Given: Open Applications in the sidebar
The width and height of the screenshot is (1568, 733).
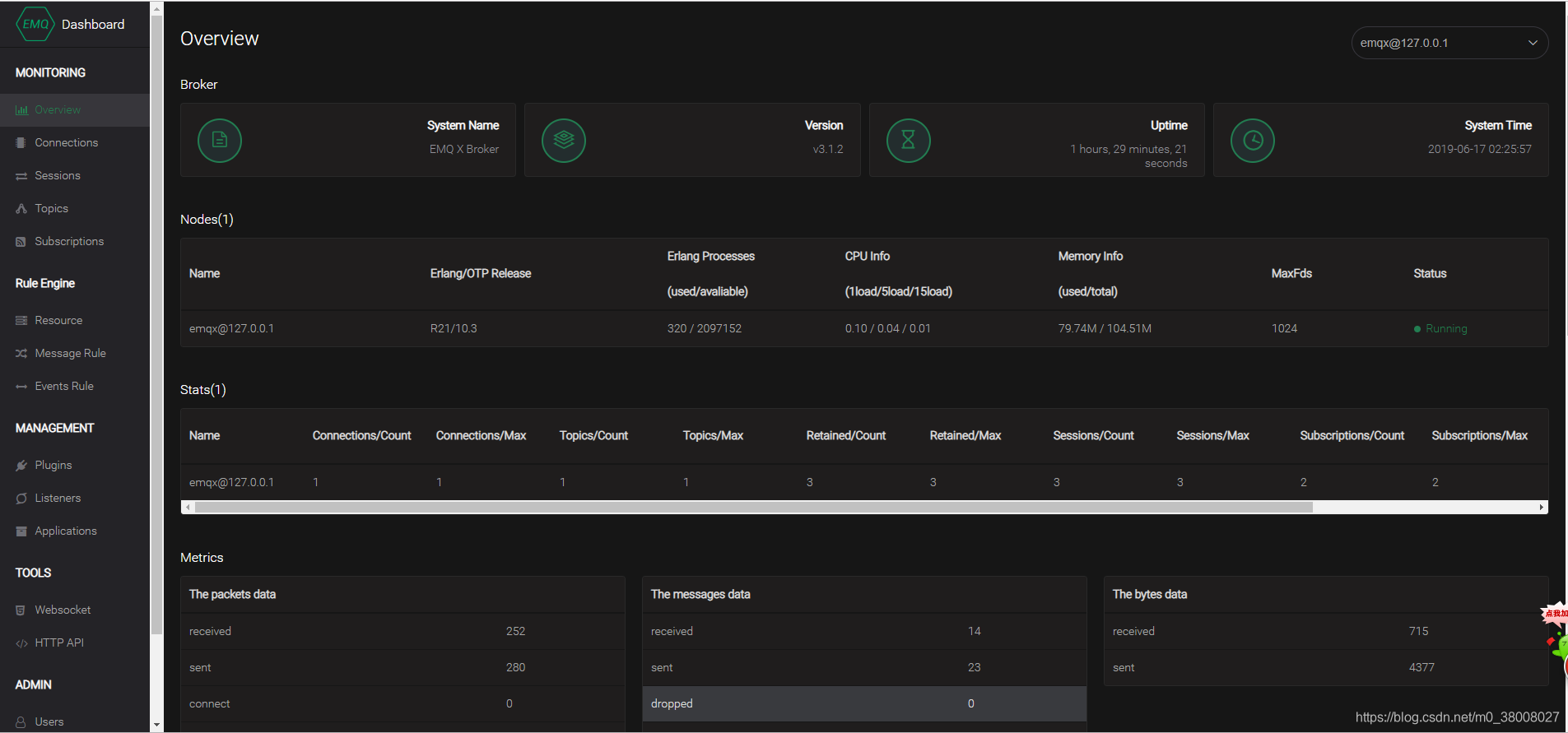Looking at the screenshot, I should tap(75, 531).
